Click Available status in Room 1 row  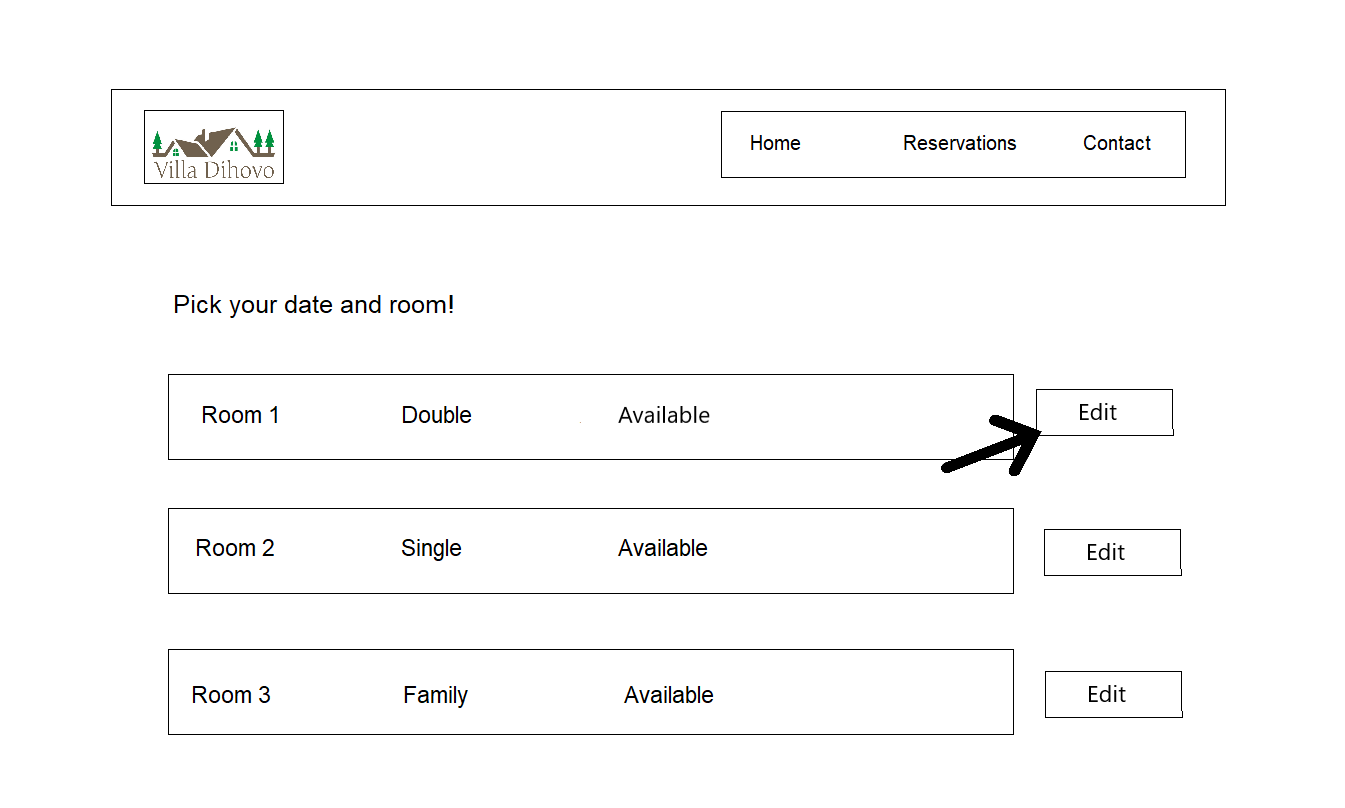pos(664,415)
